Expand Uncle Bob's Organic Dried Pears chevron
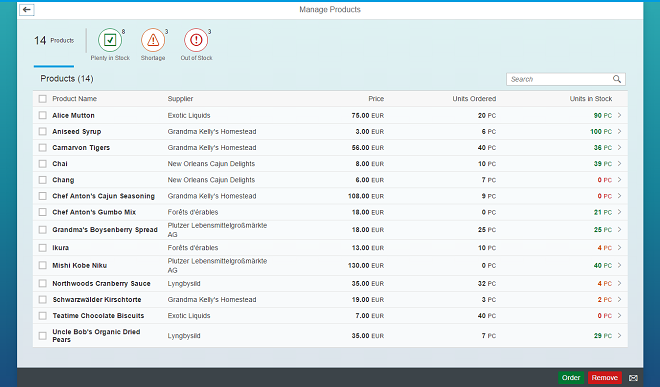The image size is (660, 387). tap(620, 336)
